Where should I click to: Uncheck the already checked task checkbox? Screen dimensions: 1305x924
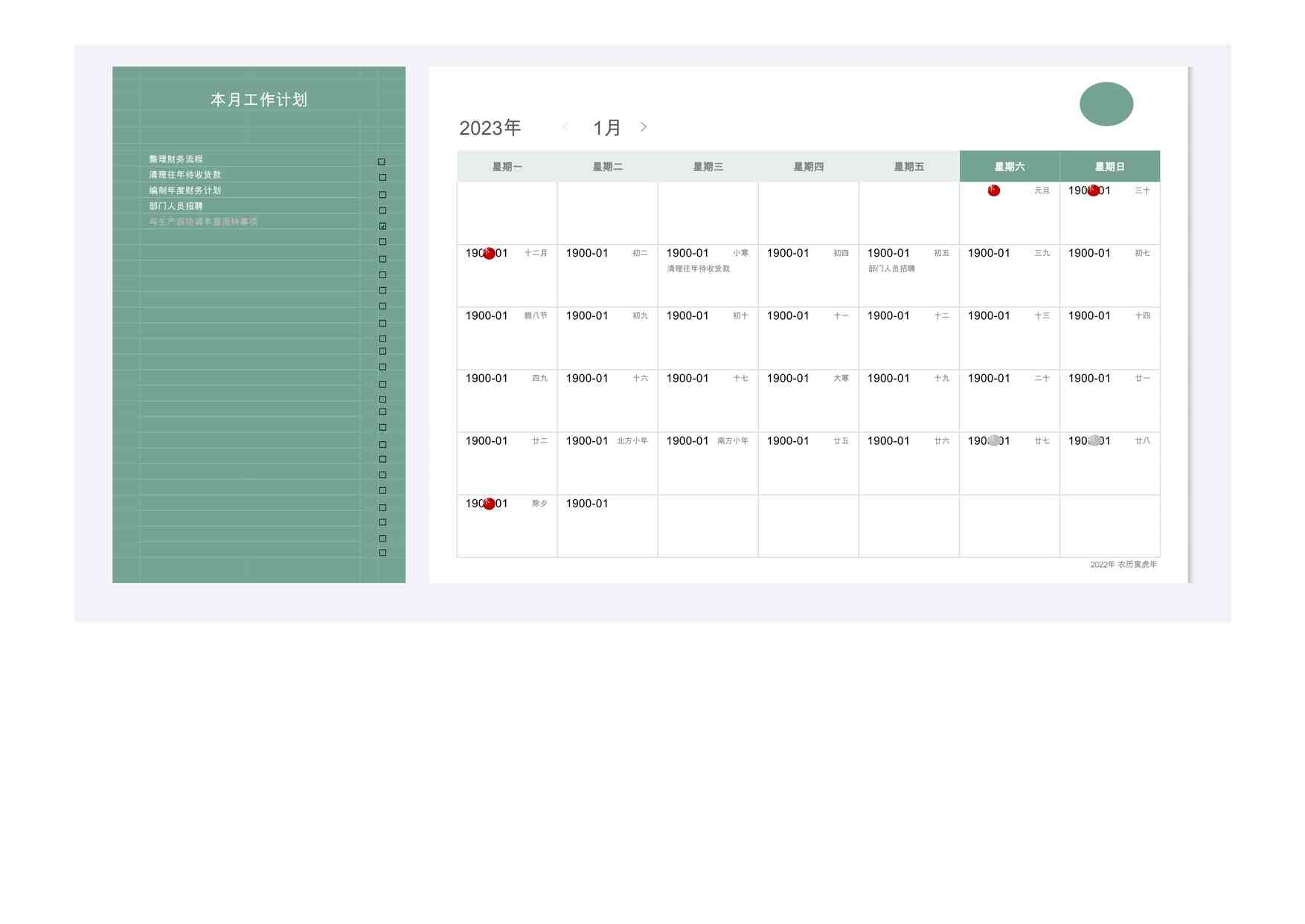point(382,225)
